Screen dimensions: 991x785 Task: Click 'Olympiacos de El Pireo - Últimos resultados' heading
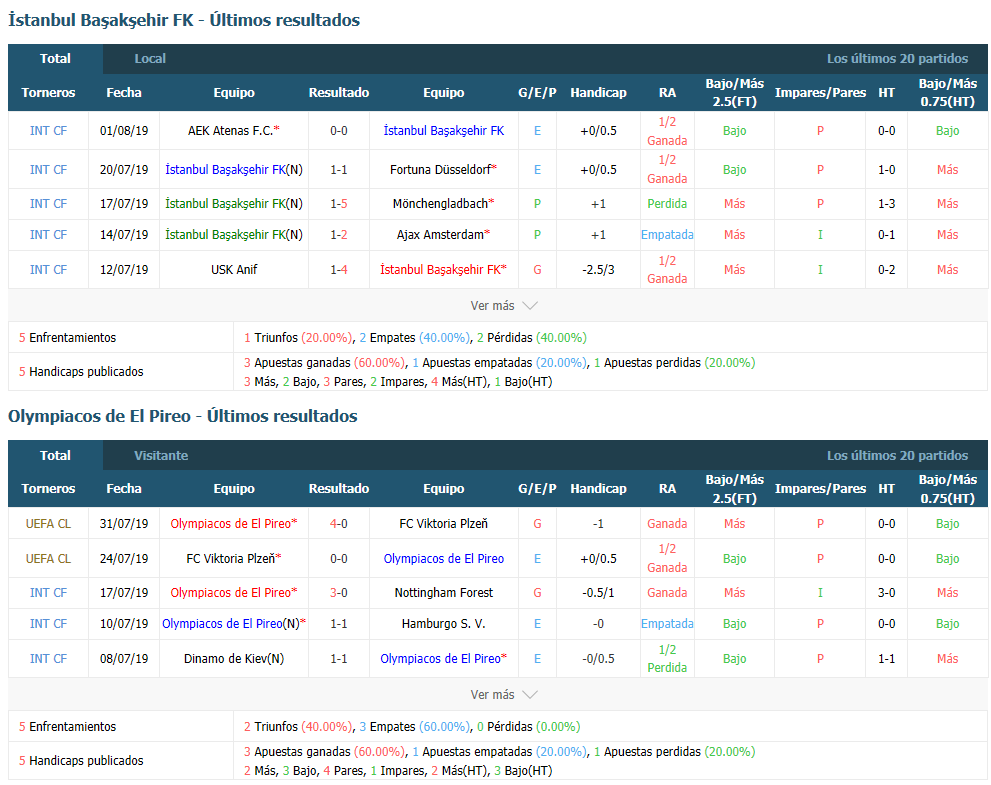coord(183,417)
